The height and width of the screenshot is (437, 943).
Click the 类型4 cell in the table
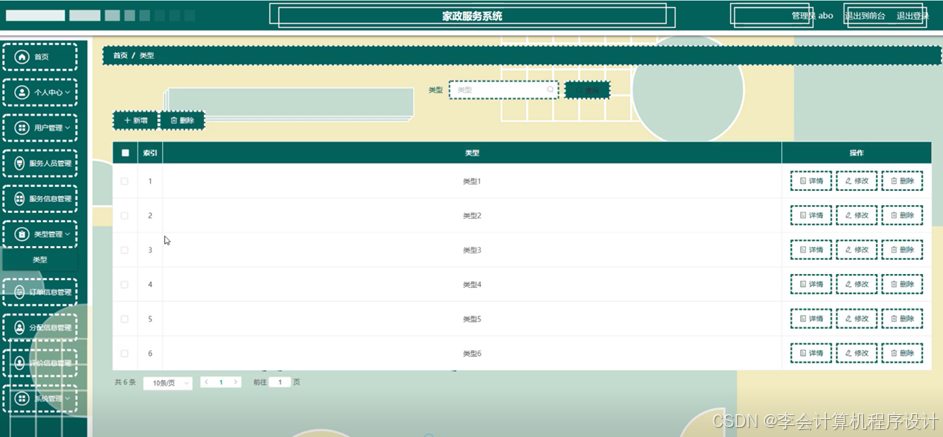pos(472,284)
